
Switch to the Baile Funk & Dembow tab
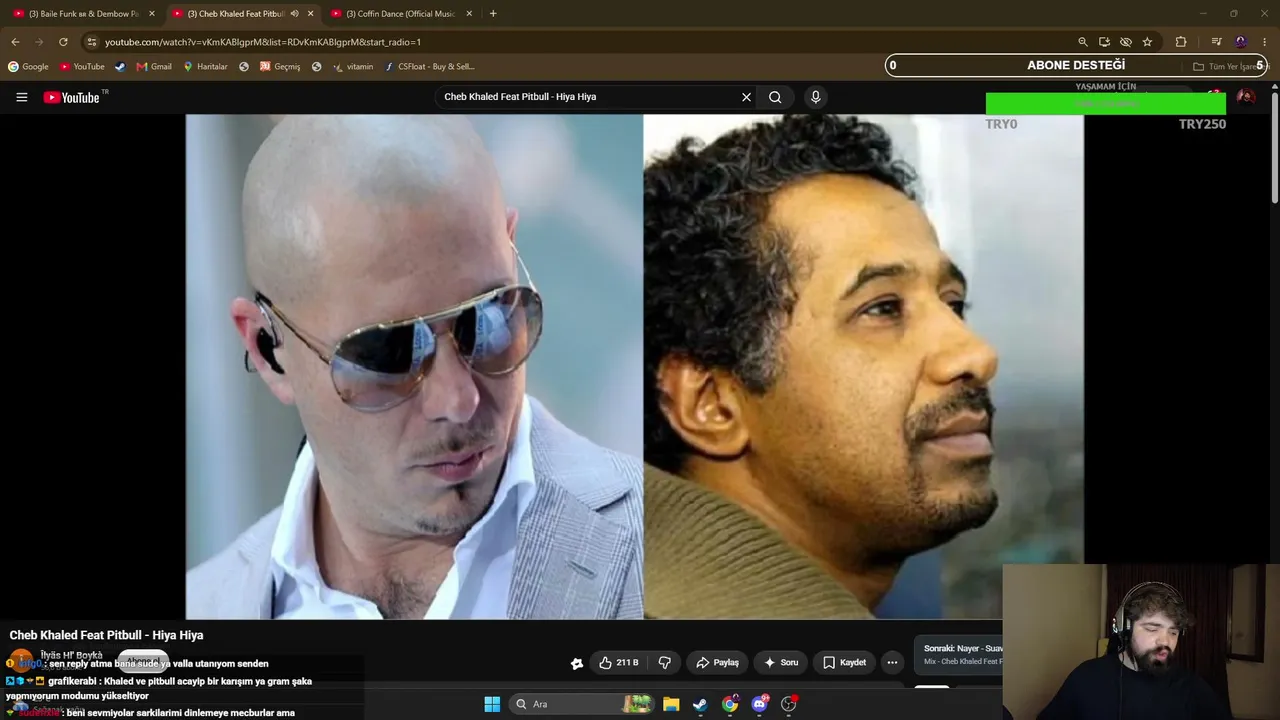tap(84, 14)
